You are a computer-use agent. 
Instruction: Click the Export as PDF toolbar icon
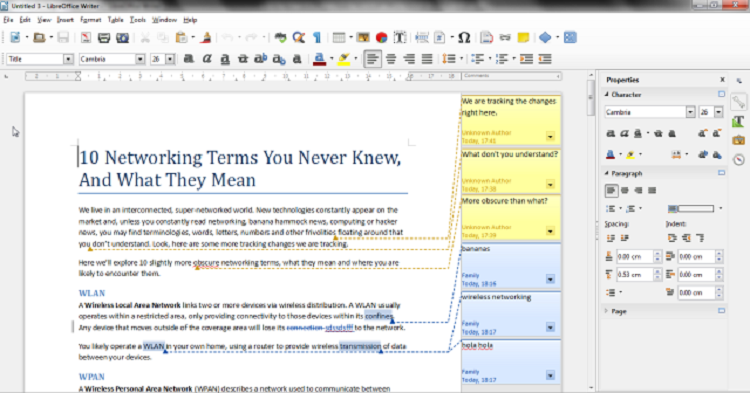86,37
